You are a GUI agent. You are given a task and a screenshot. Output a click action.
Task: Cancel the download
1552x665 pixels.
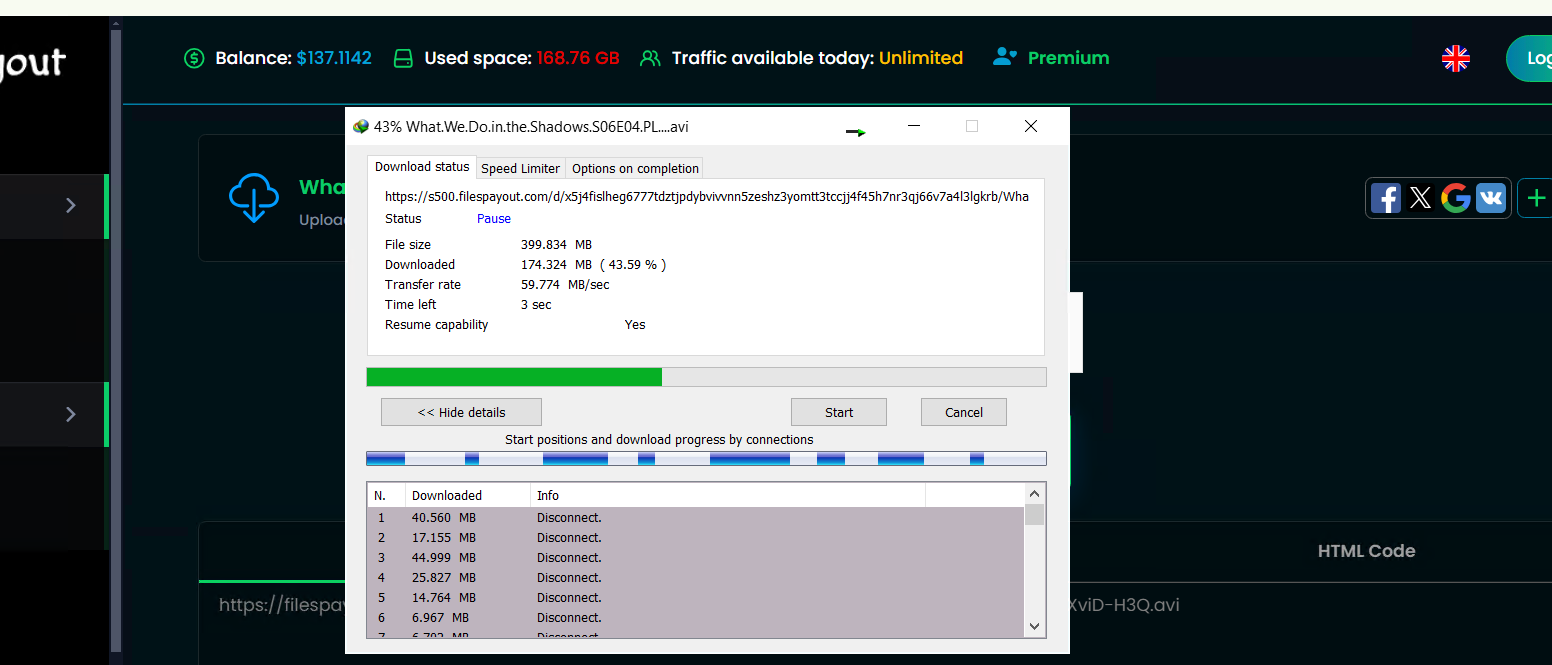coord(964,412)
